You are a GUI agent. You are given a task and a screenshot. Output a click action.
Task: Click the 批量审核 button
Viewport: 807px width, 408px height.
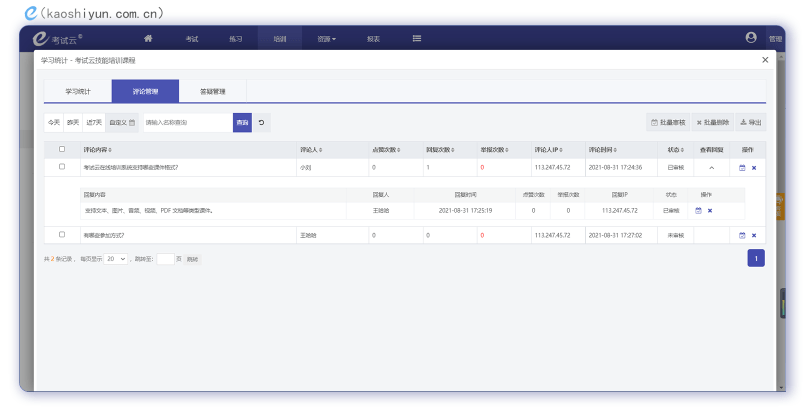click(668, 122)
